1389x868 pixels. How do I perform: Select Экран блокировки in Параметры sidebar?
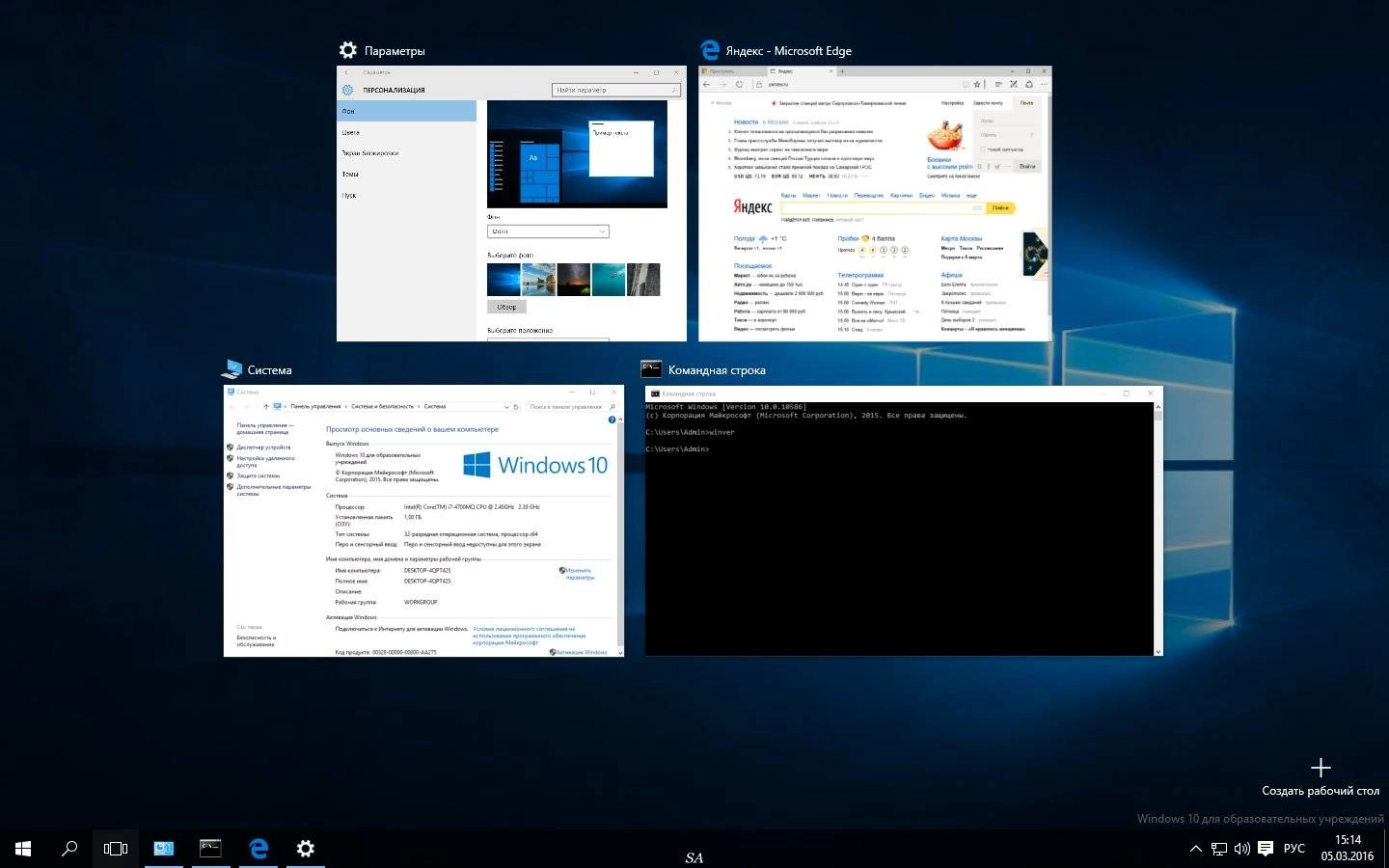point(406,153)
